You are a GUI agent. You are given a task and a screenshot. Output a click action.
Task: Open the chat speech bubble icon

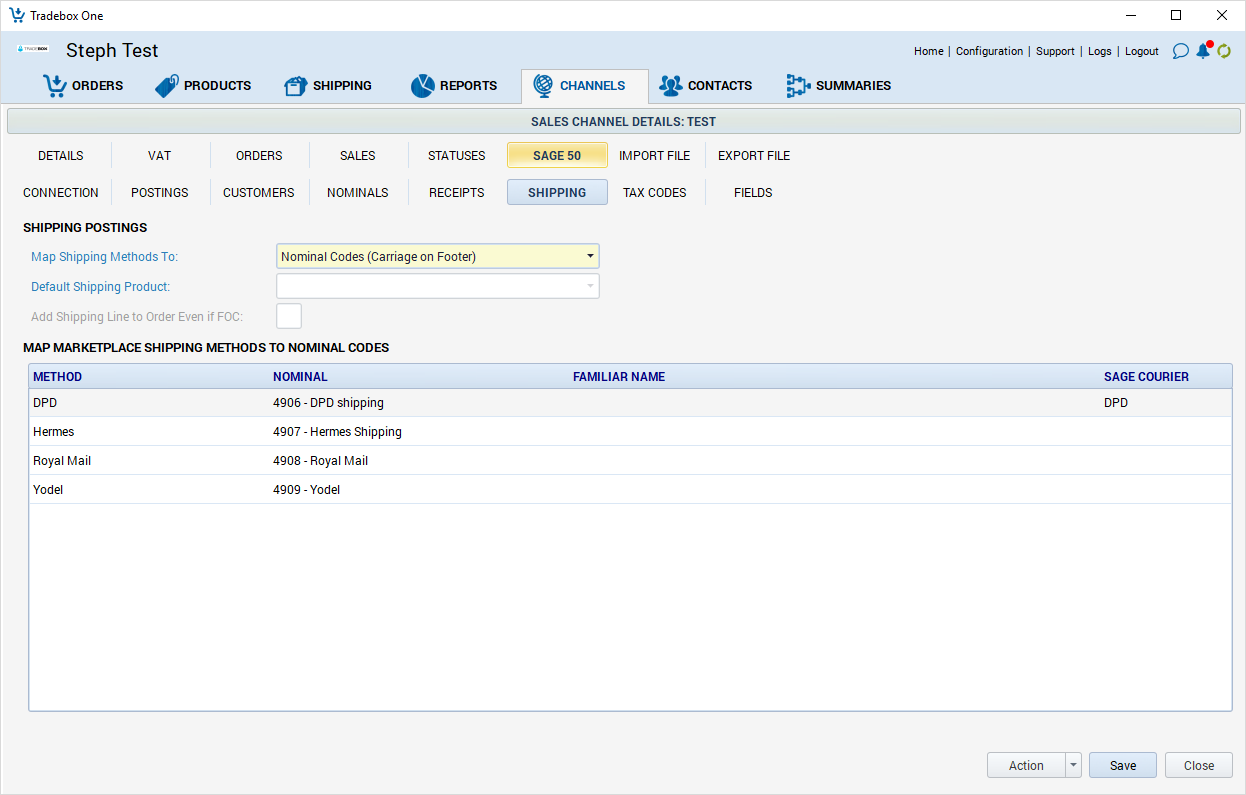(x=1181, y=51)
